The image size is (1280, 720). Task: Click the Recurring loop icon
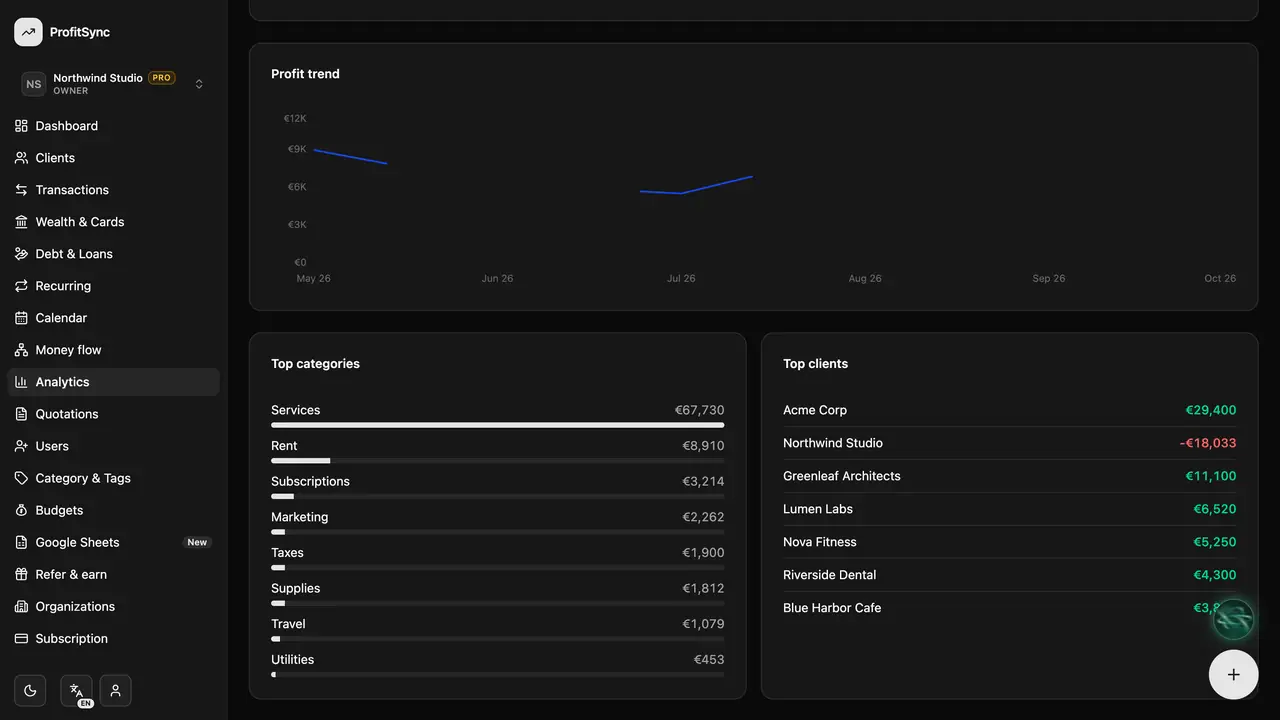click(21, 286)
